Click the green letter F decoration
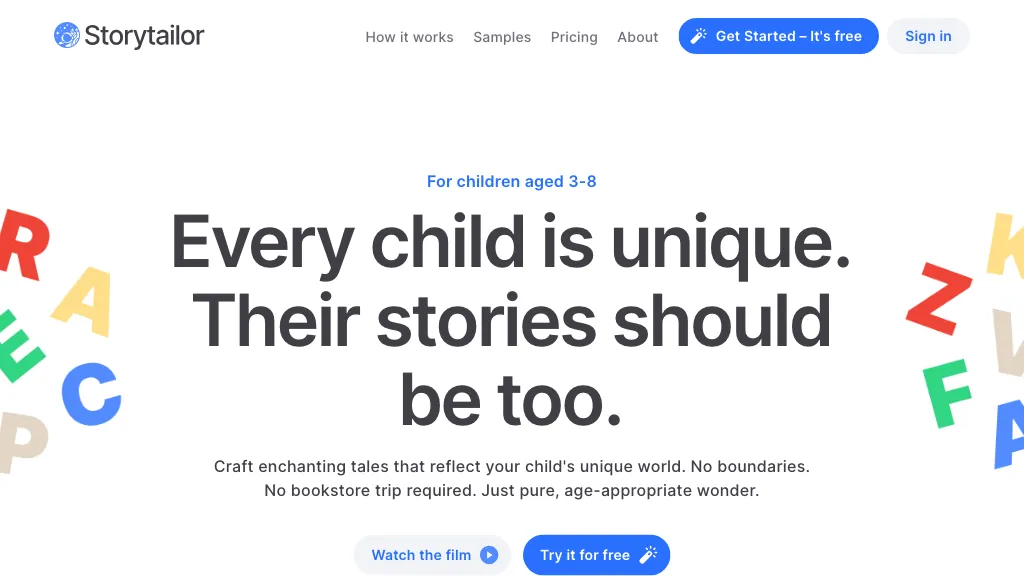 click(x=945, y=392)
